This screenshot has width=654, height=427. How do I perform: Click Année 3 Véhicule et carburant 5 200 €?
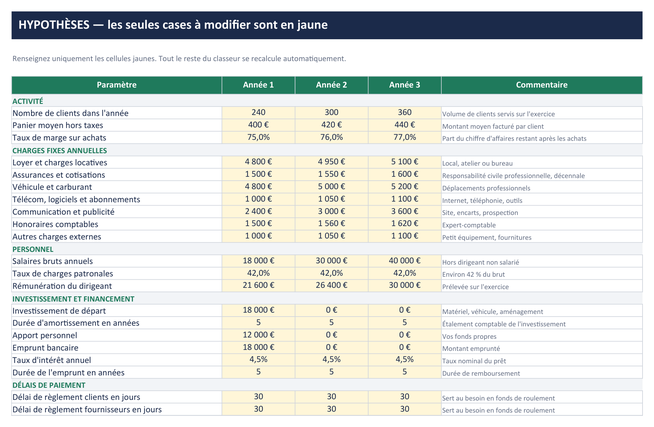404,187
